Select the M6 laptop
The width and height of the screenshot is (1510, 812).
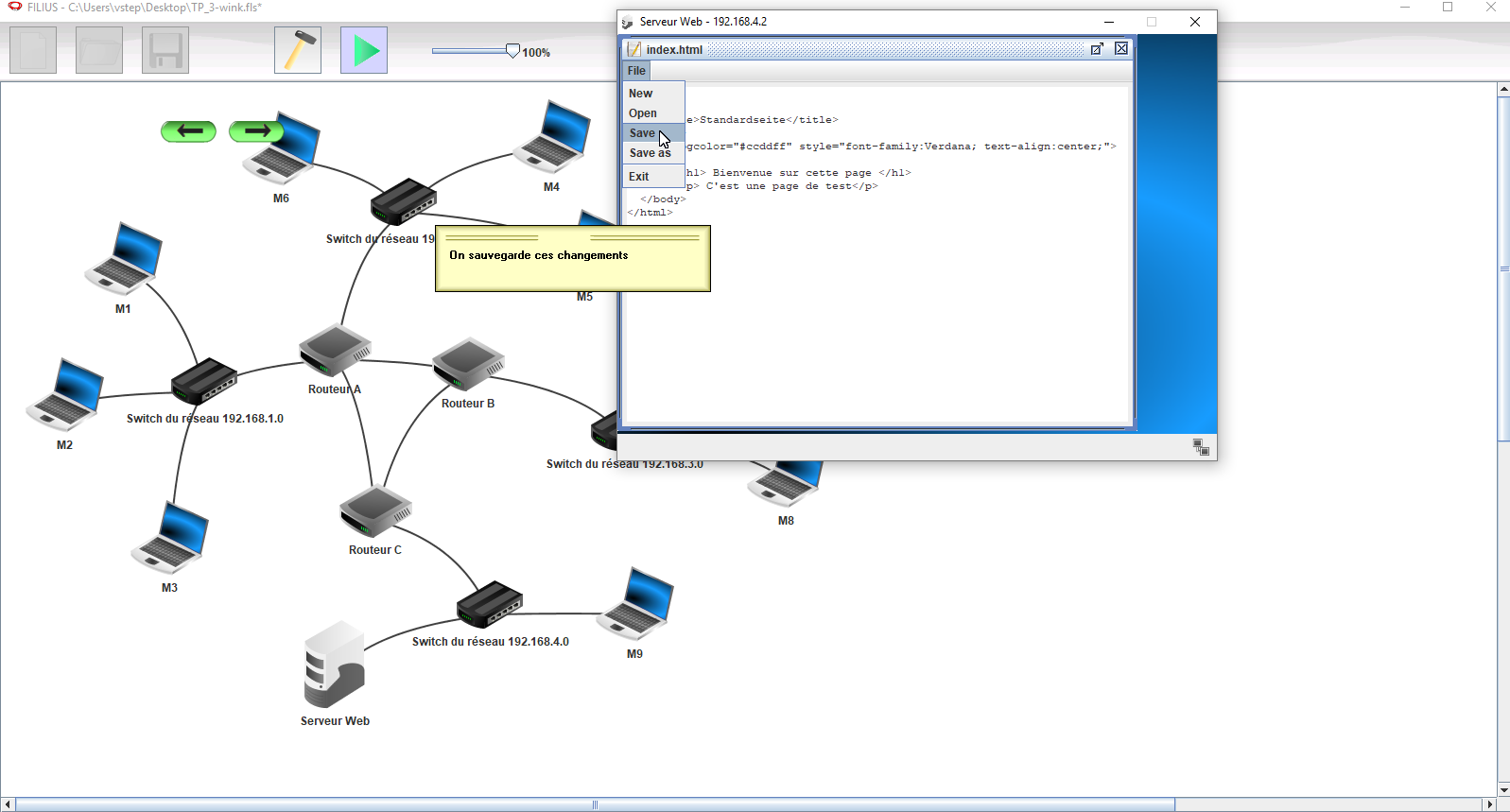282,148
